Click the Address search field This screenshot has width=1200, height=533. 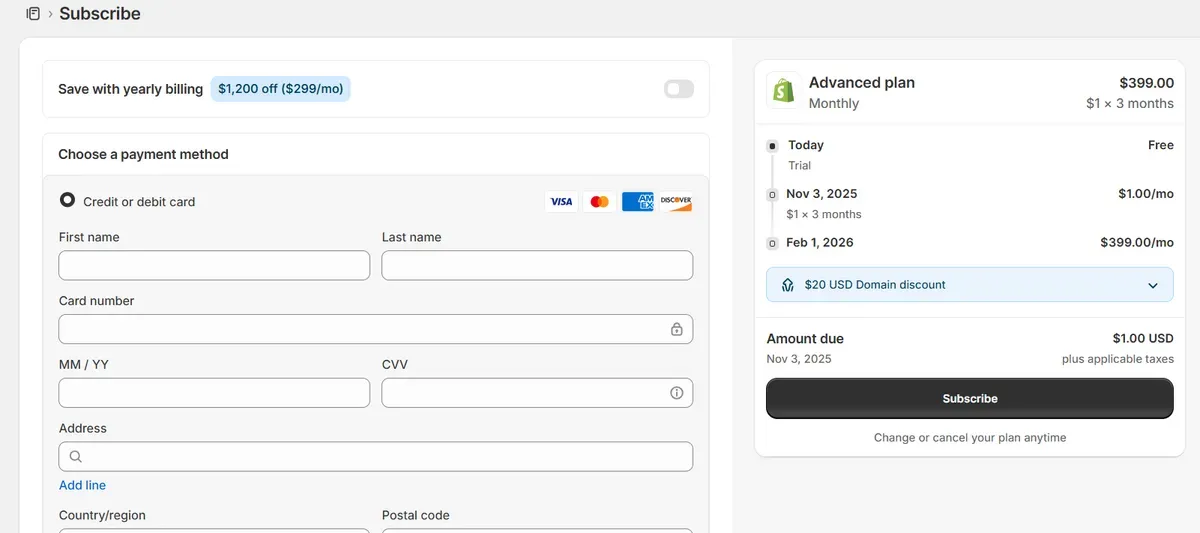point(376,456)
